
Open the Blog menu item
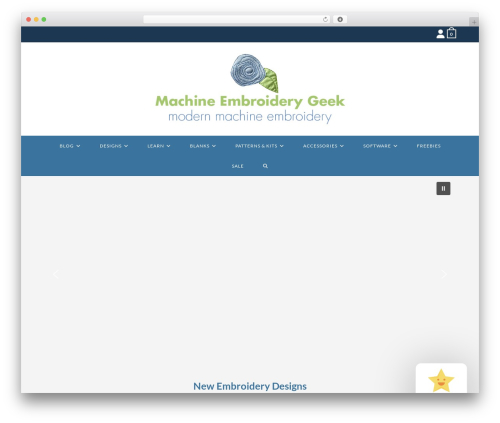[67, 146]
